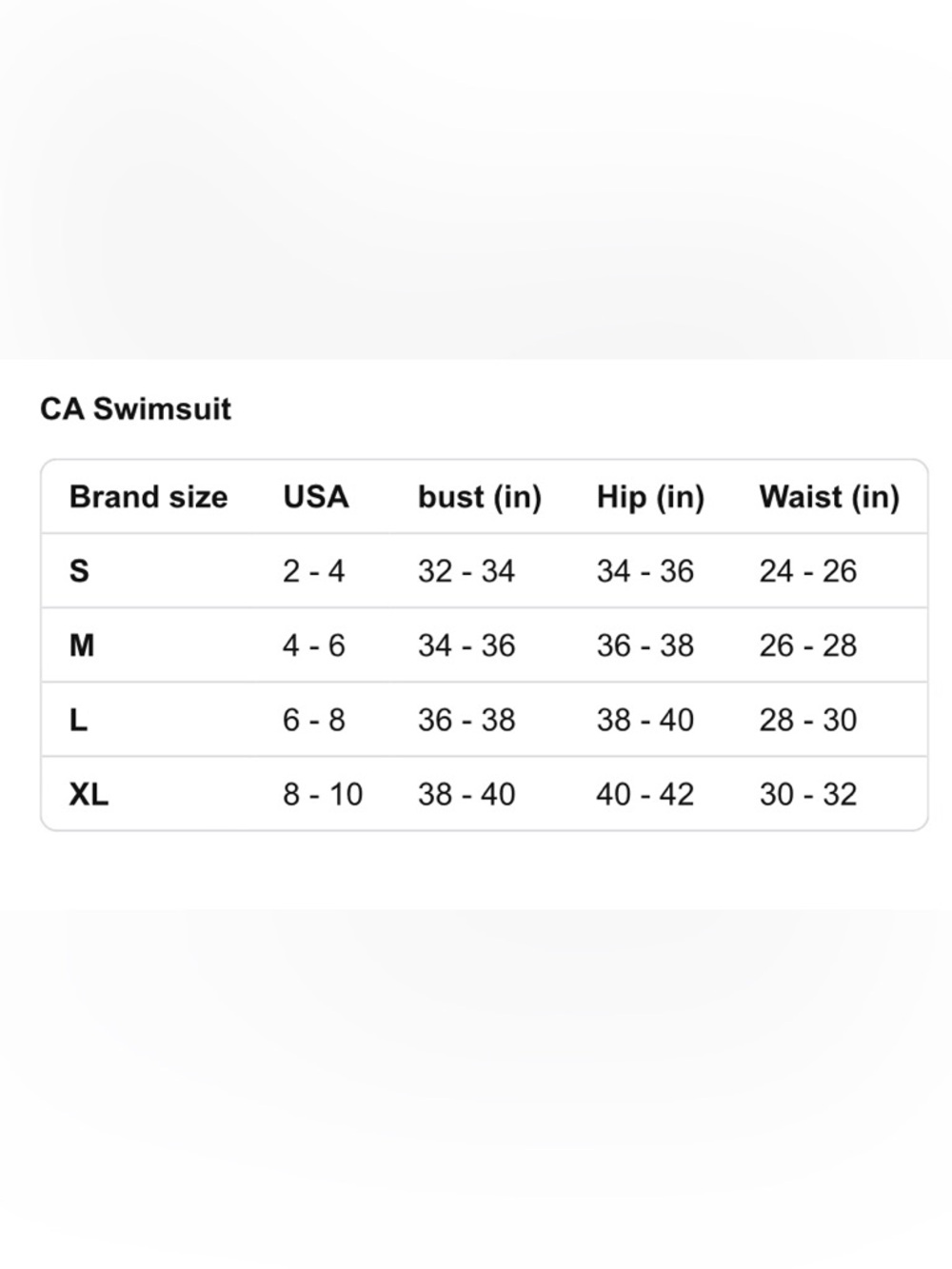Click the Waist (in) column header
952x1269 pixels.
(x=829, y=497)
